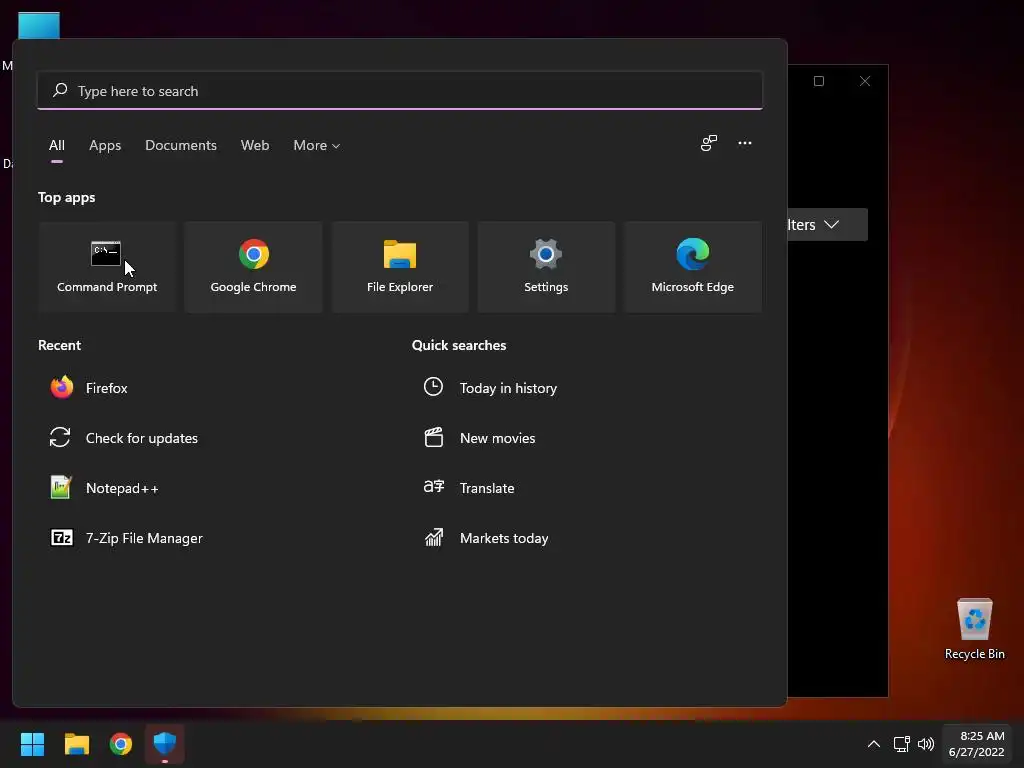The image size is (1024, 768).
Task: Open the three-dot options menu
Action: click(x=744, y=143)
